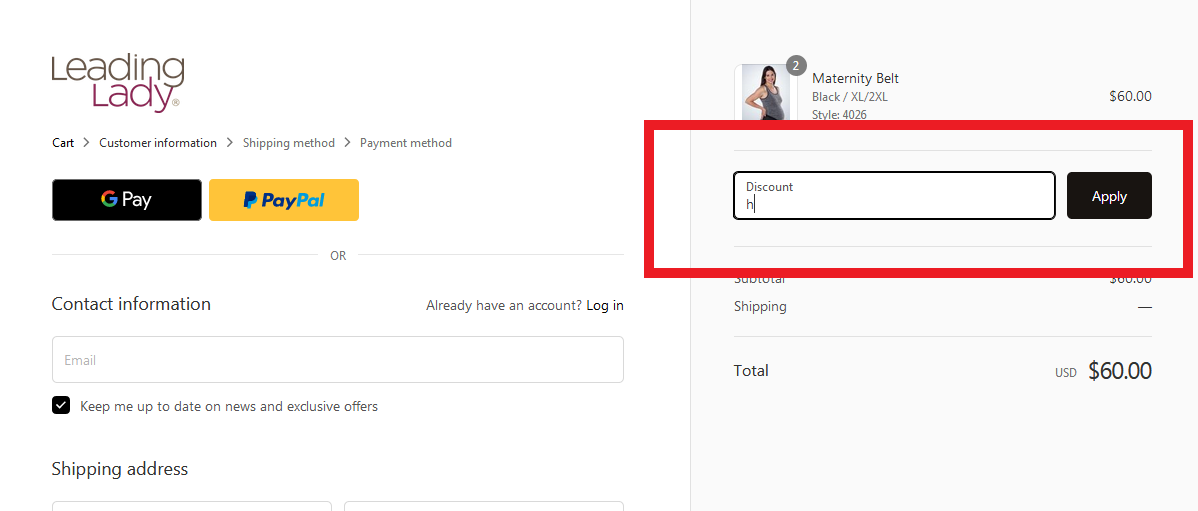This screenshot has height=511, width=1198.
Task: Open the Maternity Belt product thumbnail
Action: click(765, 92)
